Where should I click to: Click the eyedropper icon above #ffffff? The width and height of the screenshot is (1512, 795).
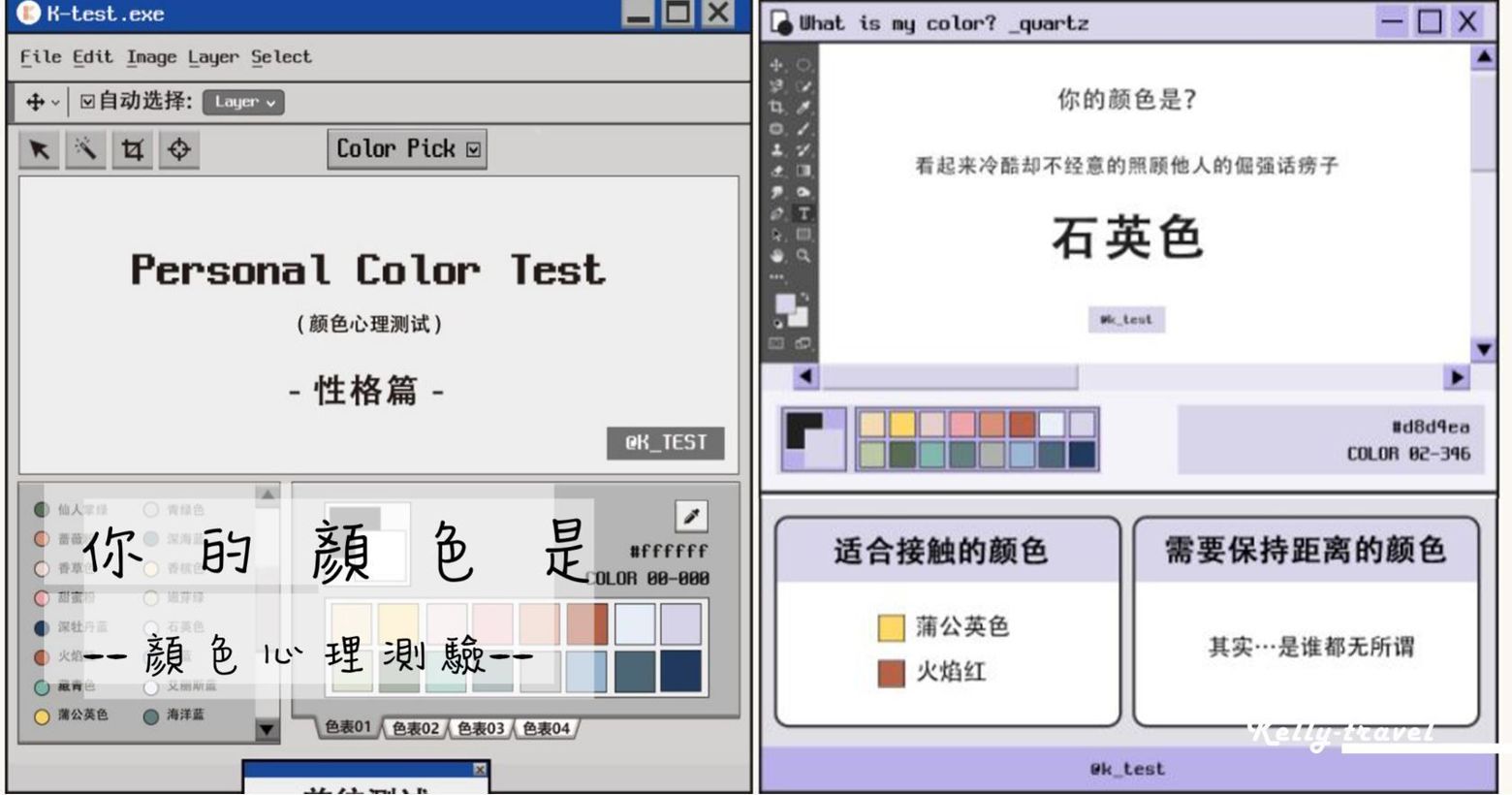pos(691,516)
